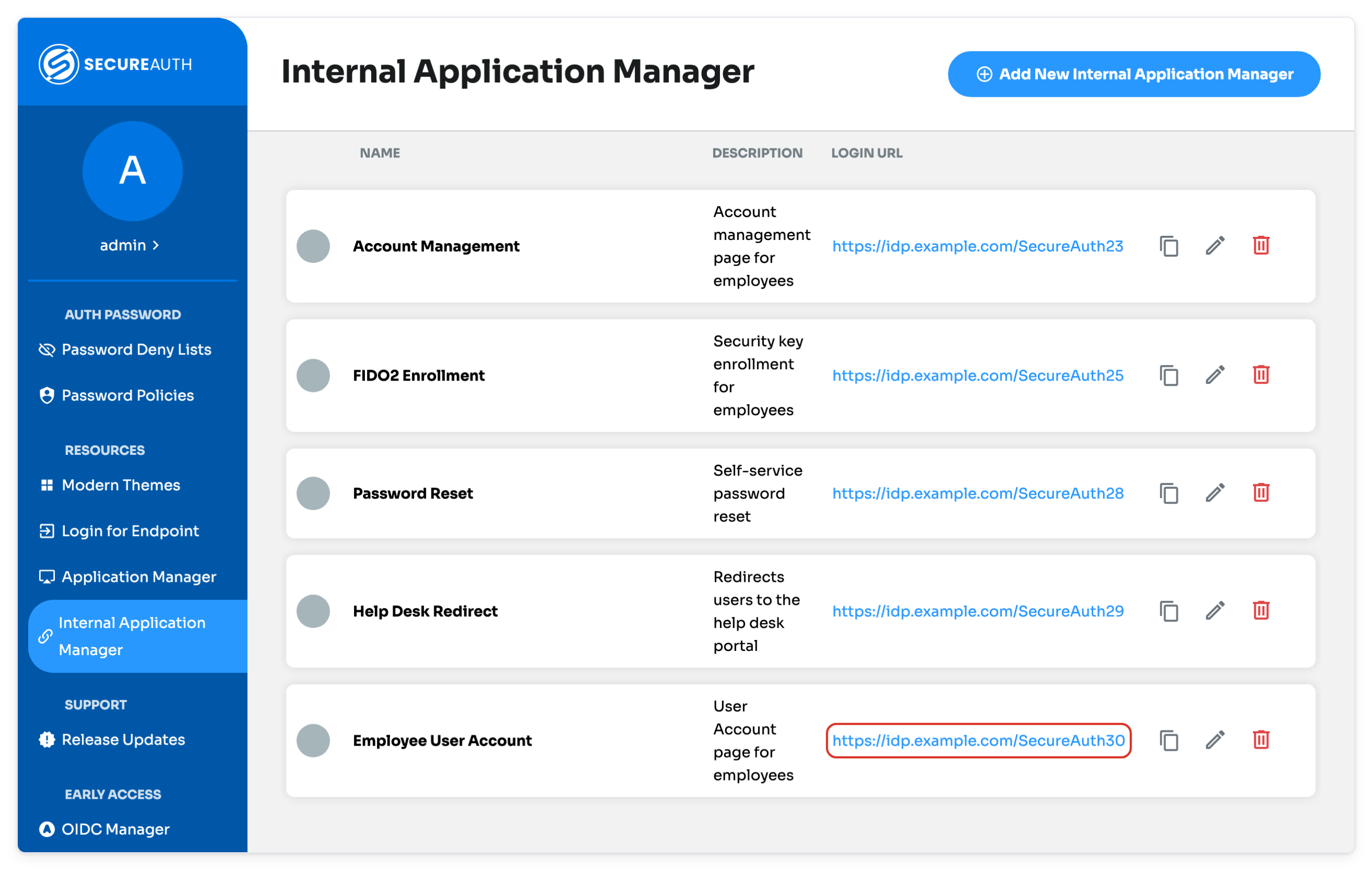Edit the Help Desk Redirect entry
This screenshot has width=1372, height=870.
pyautogui.click(x=1215, y=611)
